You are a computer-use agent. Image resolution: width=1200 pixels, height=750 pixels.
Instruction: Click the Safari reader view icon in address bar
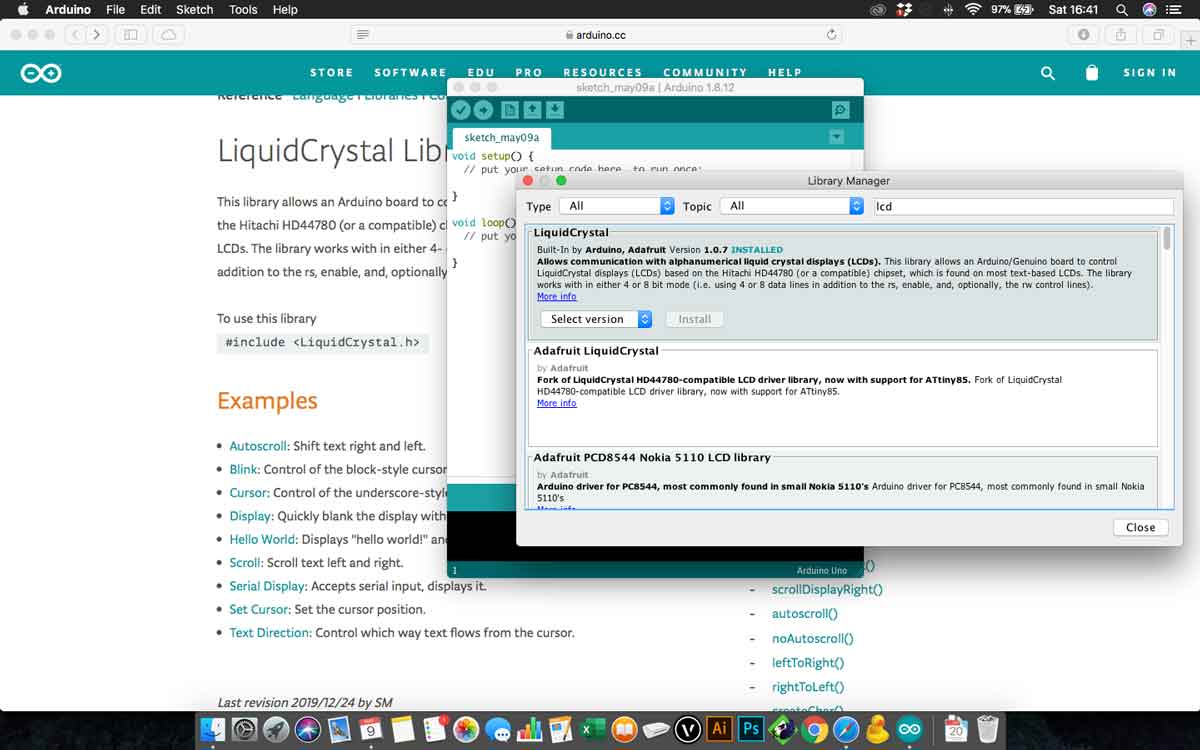click(363, 35)
